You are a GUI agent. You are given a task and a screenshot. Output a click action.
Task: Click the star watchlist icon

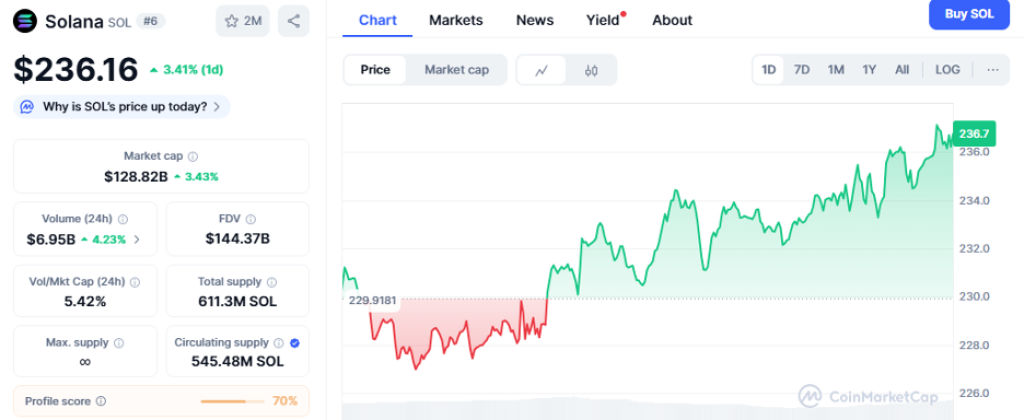tap(231, 21)
